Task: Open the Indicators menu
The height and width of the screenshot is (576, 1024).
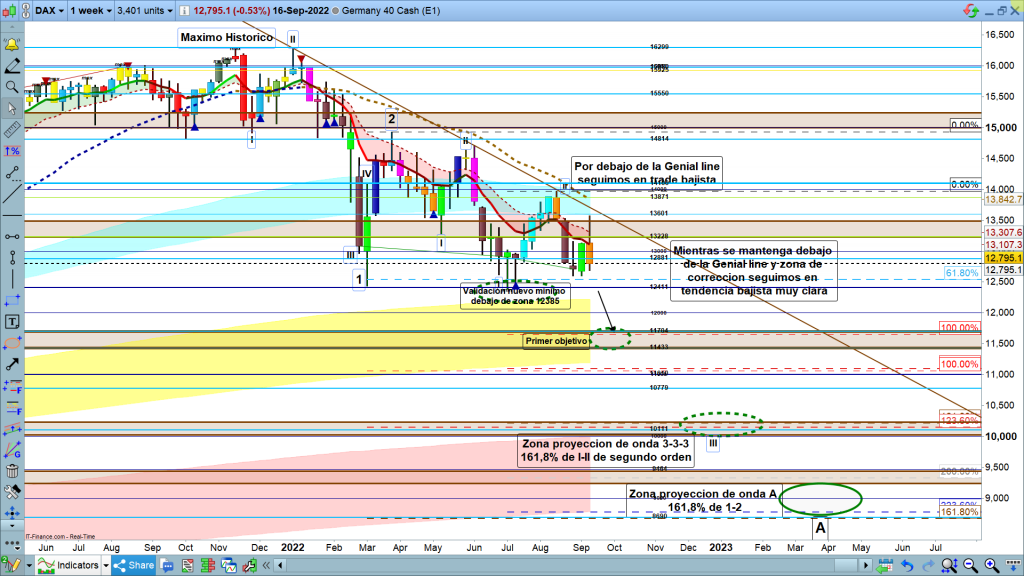Action: click(x=70, y=565)
